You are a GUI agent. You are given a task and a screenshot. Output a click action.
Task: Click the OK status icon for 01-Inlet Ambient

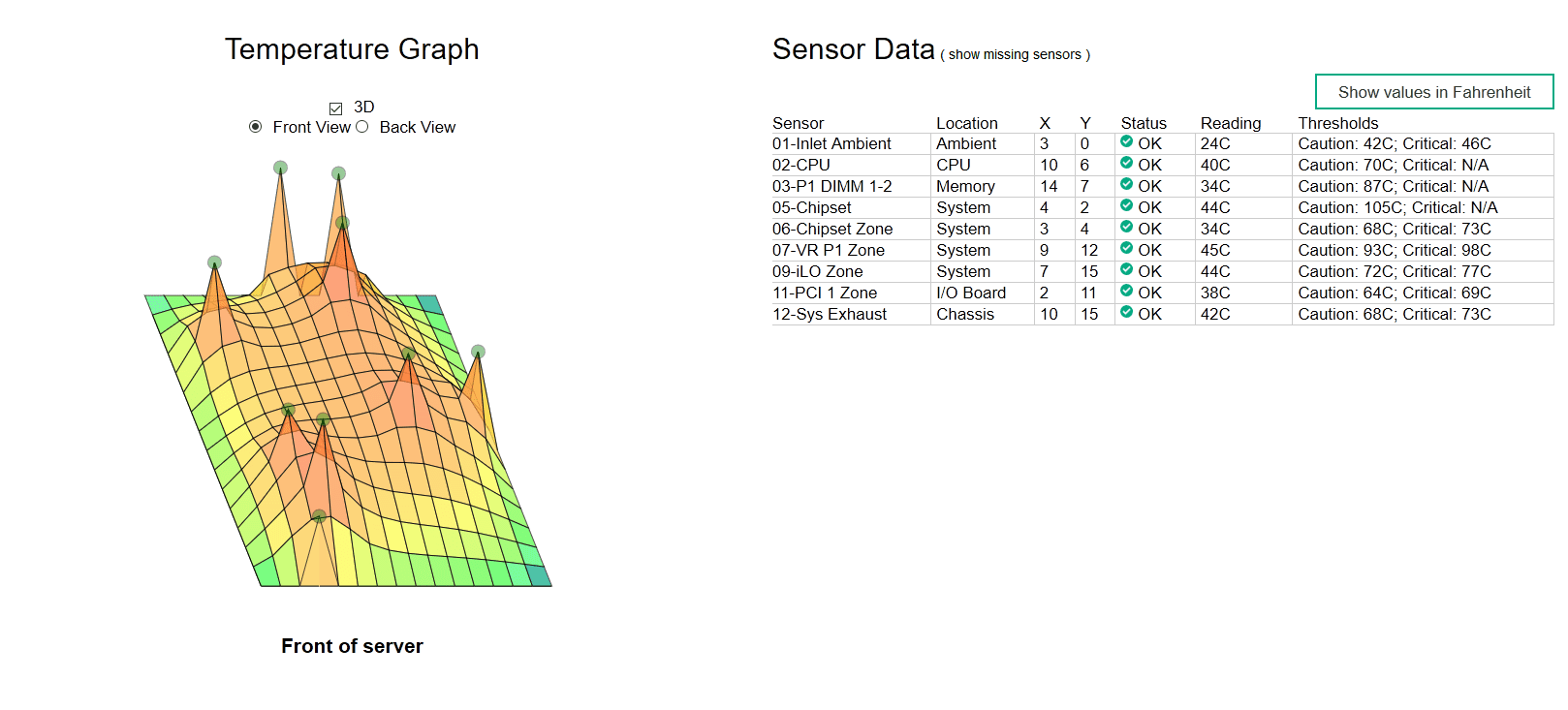(1126, 141)
